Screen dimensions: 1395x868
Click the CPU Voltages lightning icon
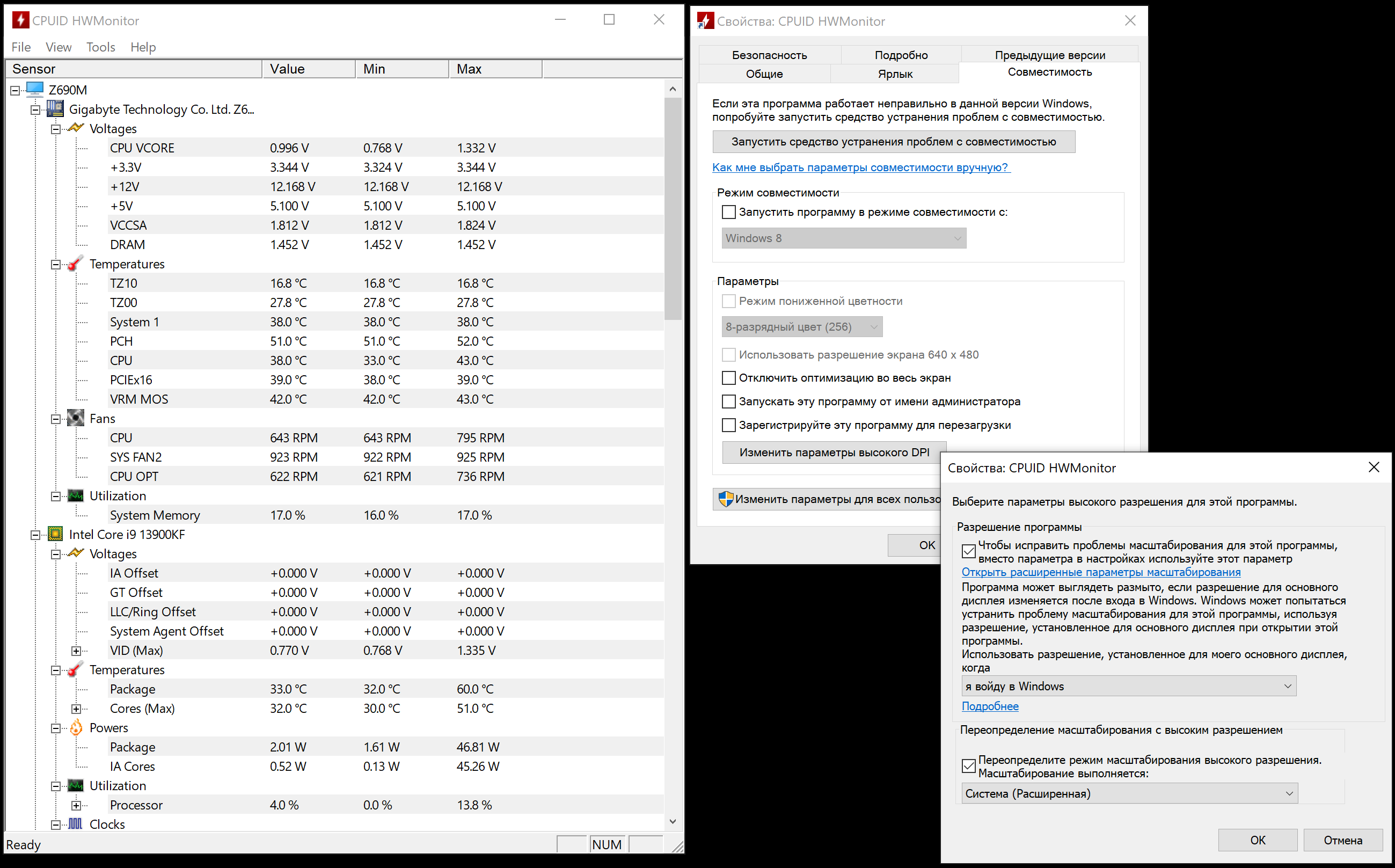pyautogui.click(x=76, y=553)
